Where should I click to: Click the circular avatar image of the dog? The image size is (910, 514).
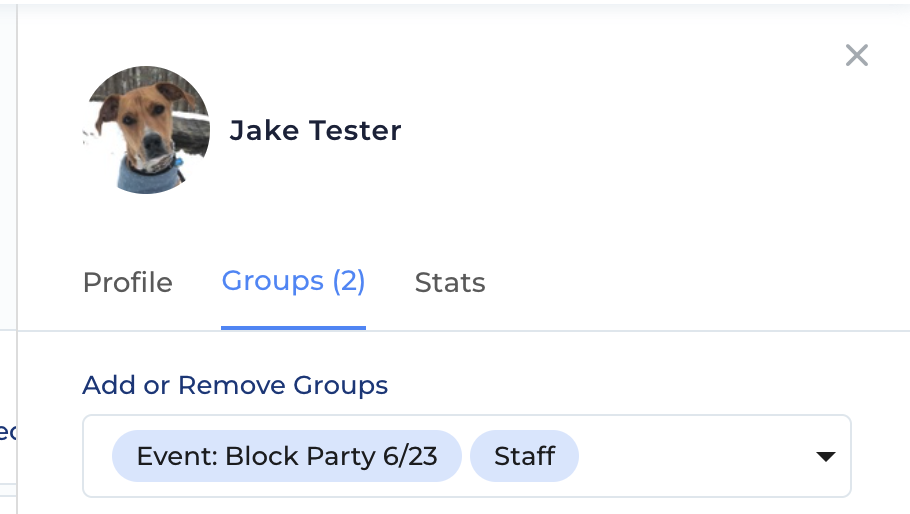[146, 130]
